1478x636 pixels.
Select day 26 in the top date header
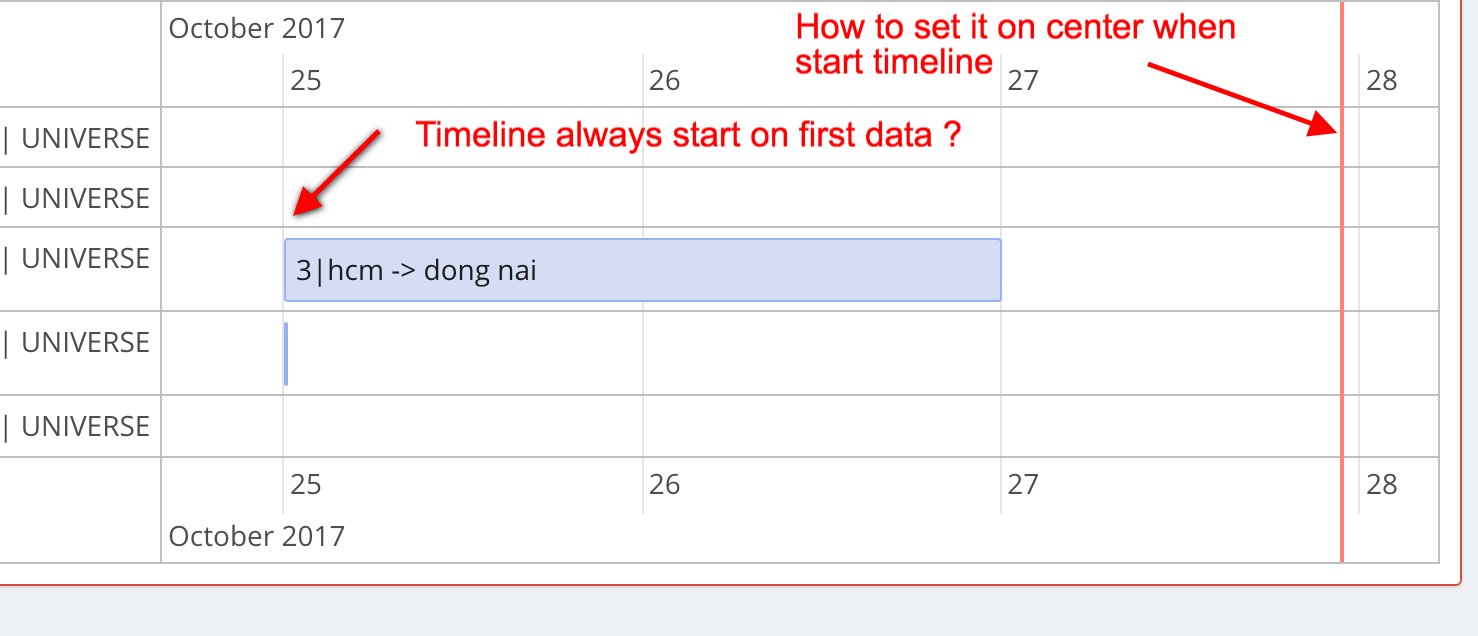point(664,79)
